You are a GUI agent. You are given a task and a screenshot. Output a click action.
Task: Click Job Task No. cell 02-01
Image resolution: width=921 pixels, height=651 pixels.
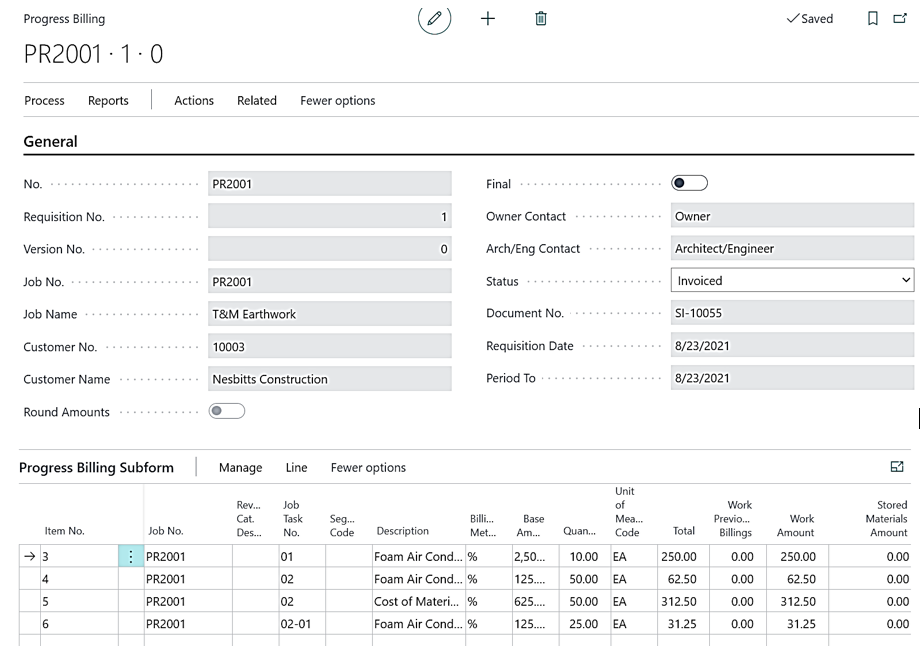302,623
